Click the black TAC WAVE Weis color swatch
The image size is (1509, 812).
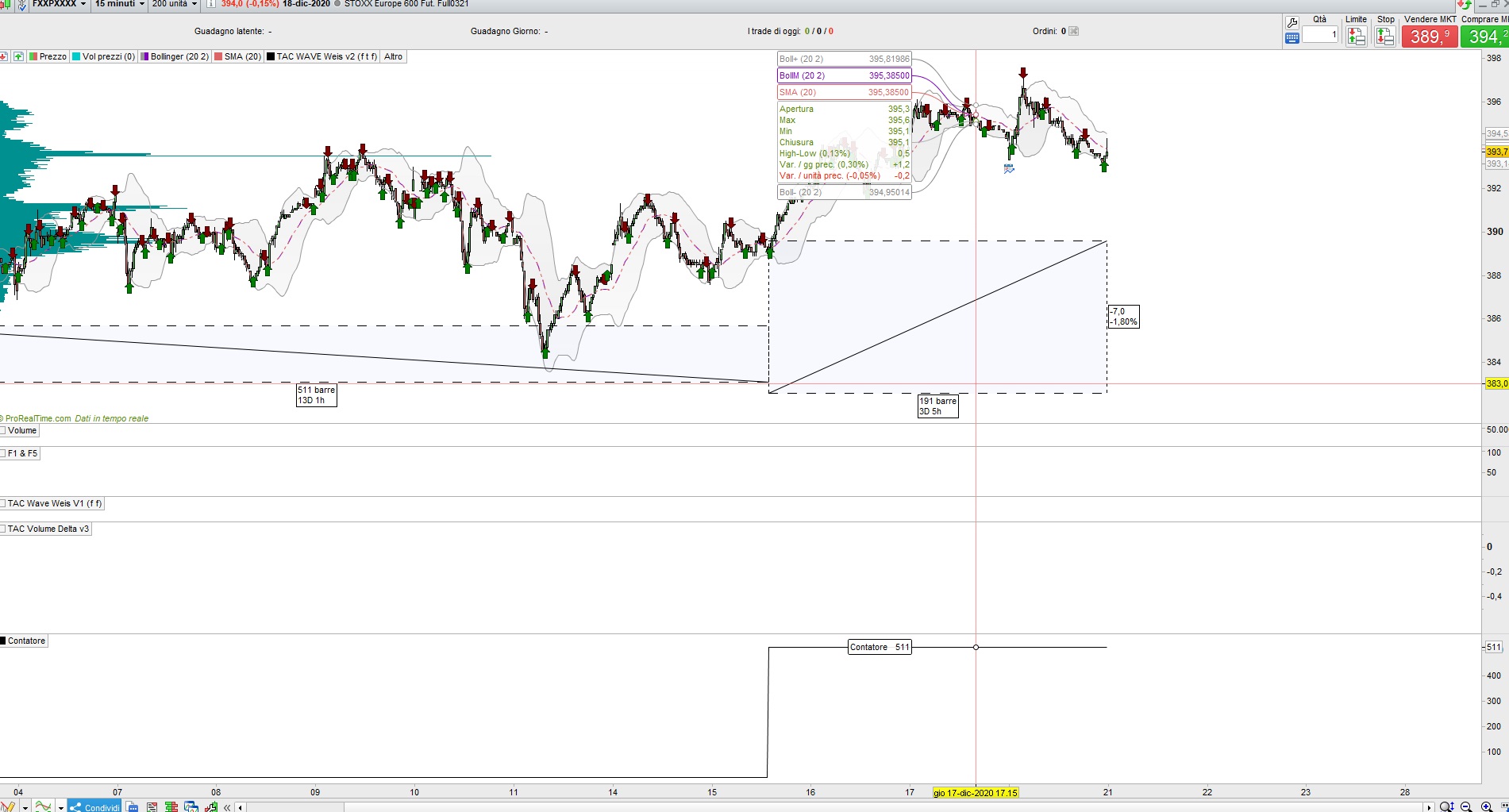click(x=271, y=56)
